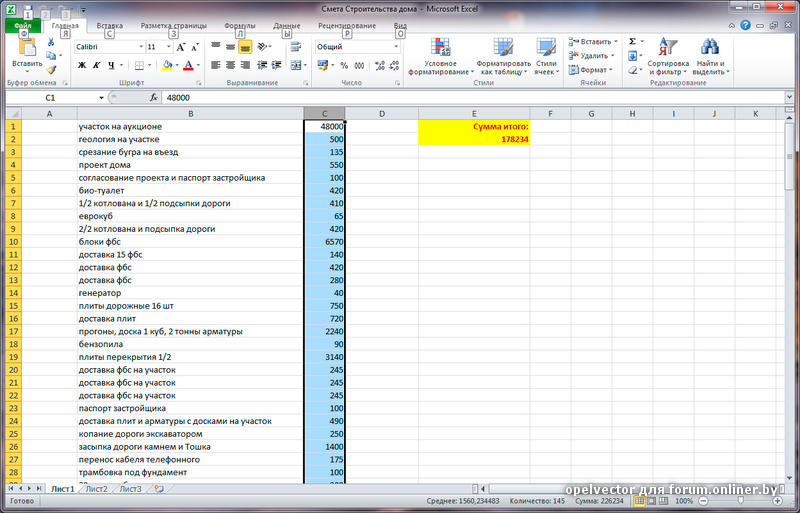800x513 pixels.
Task: Click the AutoSum sigma icon
Action: point(632,42)
